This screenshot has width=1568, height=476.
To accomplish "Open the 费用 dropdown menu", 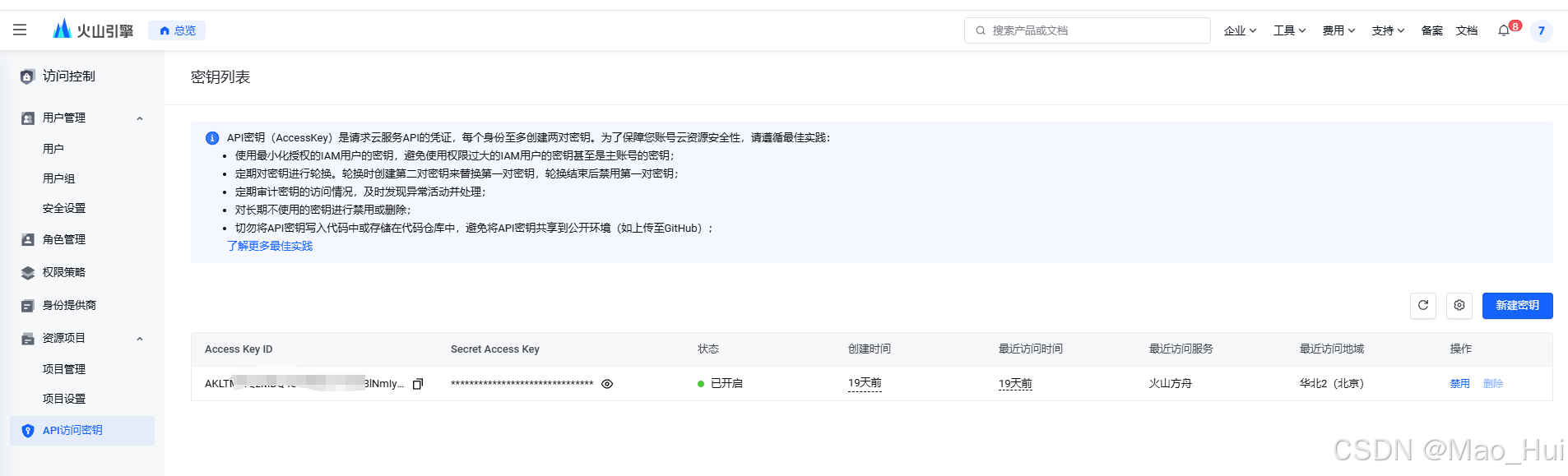I will 1338,30.
